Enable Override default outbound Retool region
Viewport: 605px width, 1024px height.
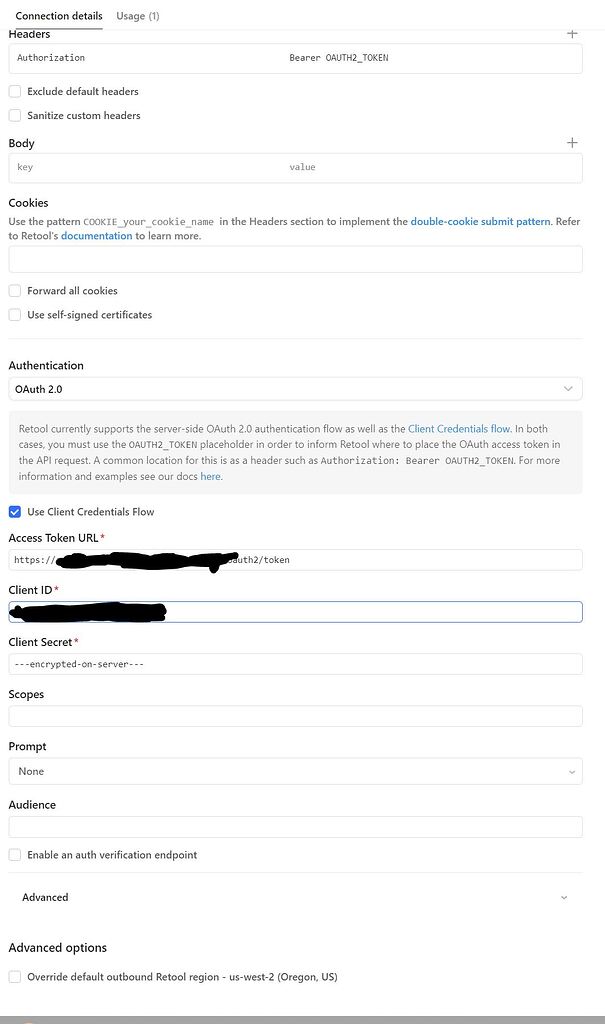(x=14, y=976)
